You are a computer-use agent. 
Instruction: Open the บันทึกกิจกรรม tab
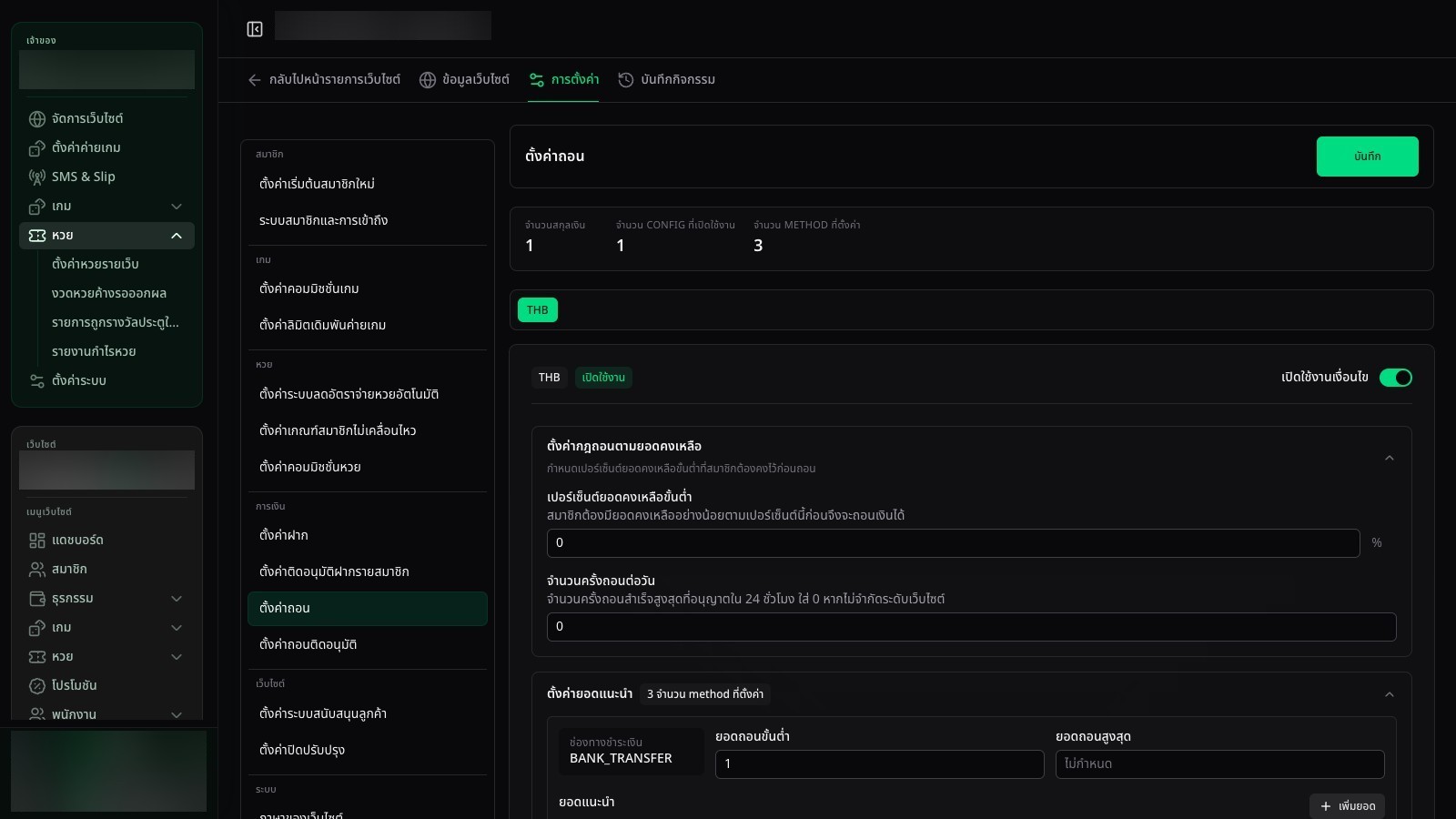(666, 80)
